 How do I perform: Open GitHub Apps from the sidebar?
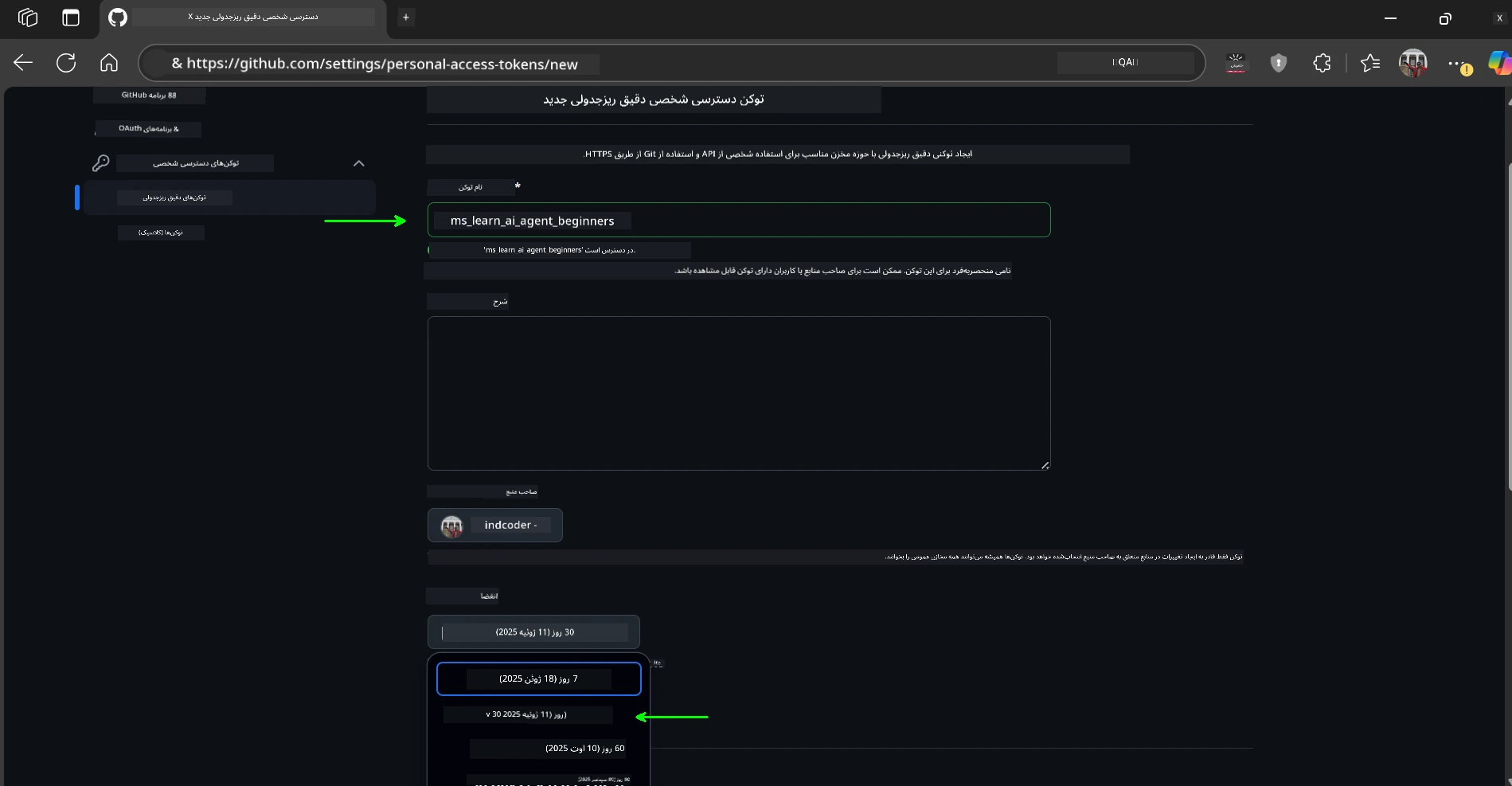[148, 95]
